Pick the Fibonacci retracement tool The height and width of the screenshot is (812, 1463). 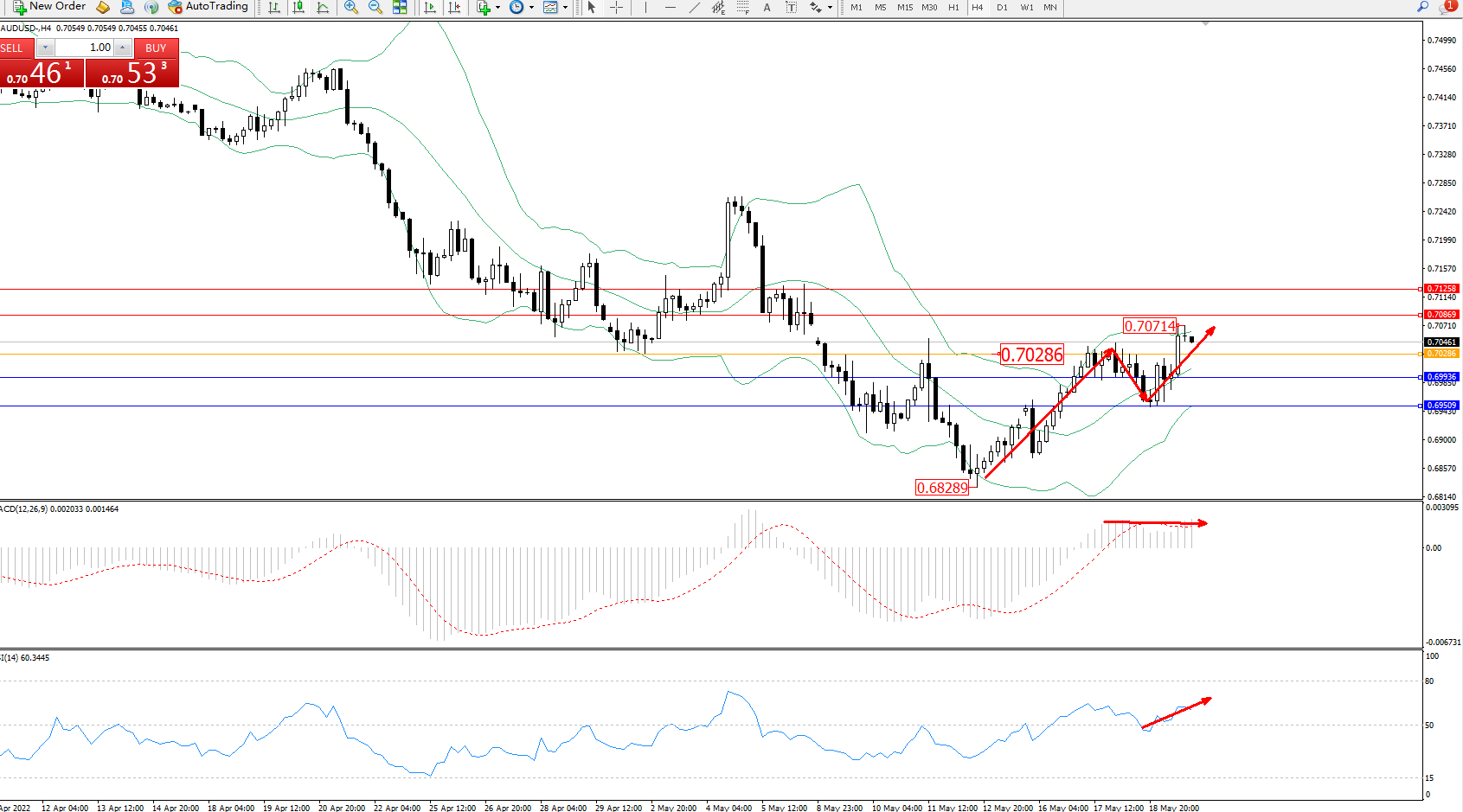(x=742, y=7)
